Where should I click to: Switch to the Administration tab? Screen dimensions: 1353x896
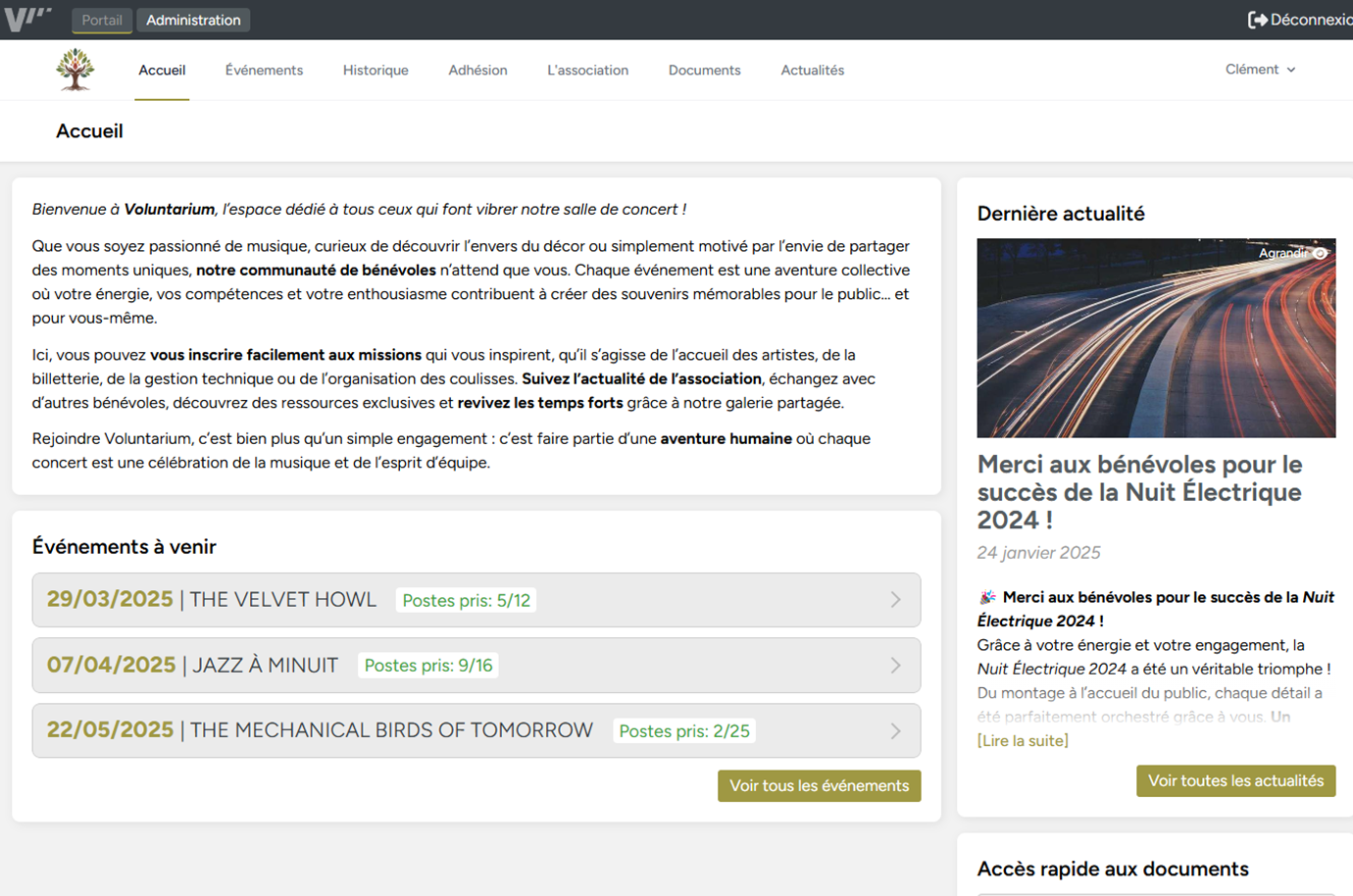pyautogui.click(x=193, y=19)
